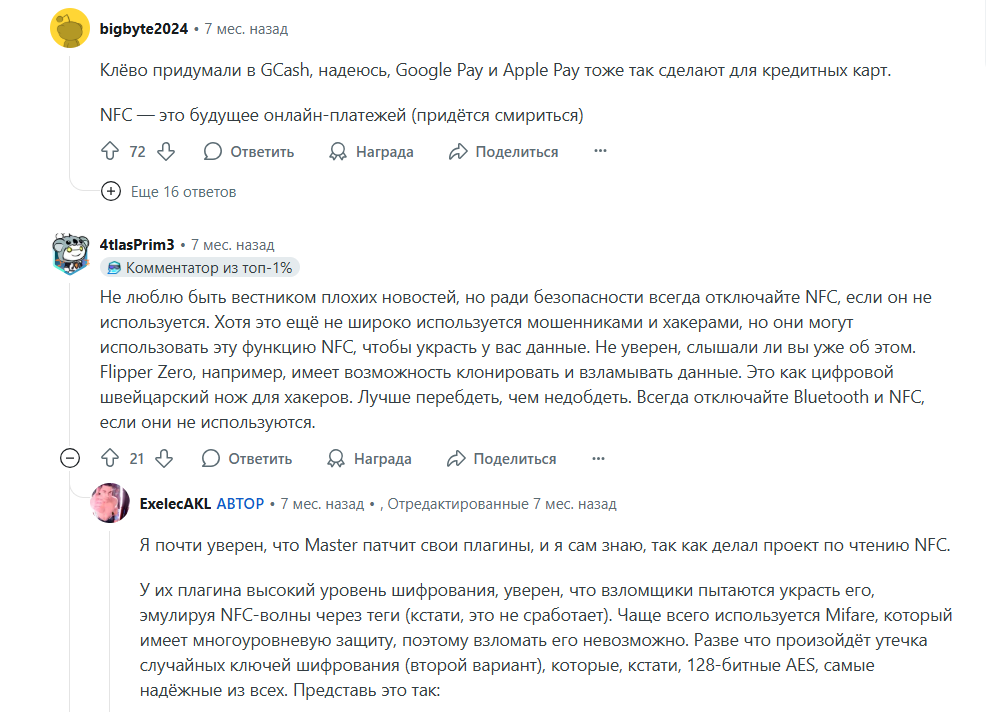This screenshot has height=712, width=986.
Task: Reply to bigbyte2024's comment
Action: pos(249,152)
